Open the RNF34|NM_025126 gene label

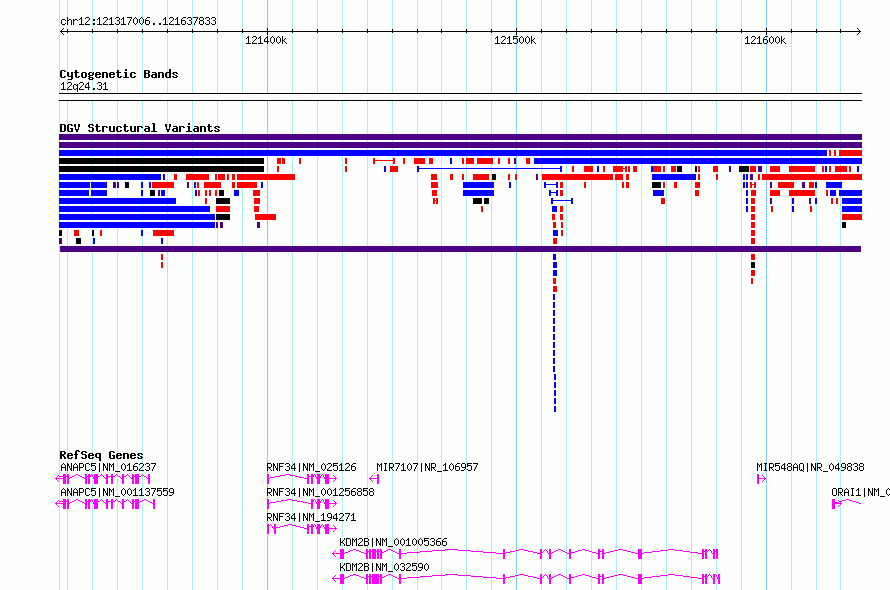point(311,467)
